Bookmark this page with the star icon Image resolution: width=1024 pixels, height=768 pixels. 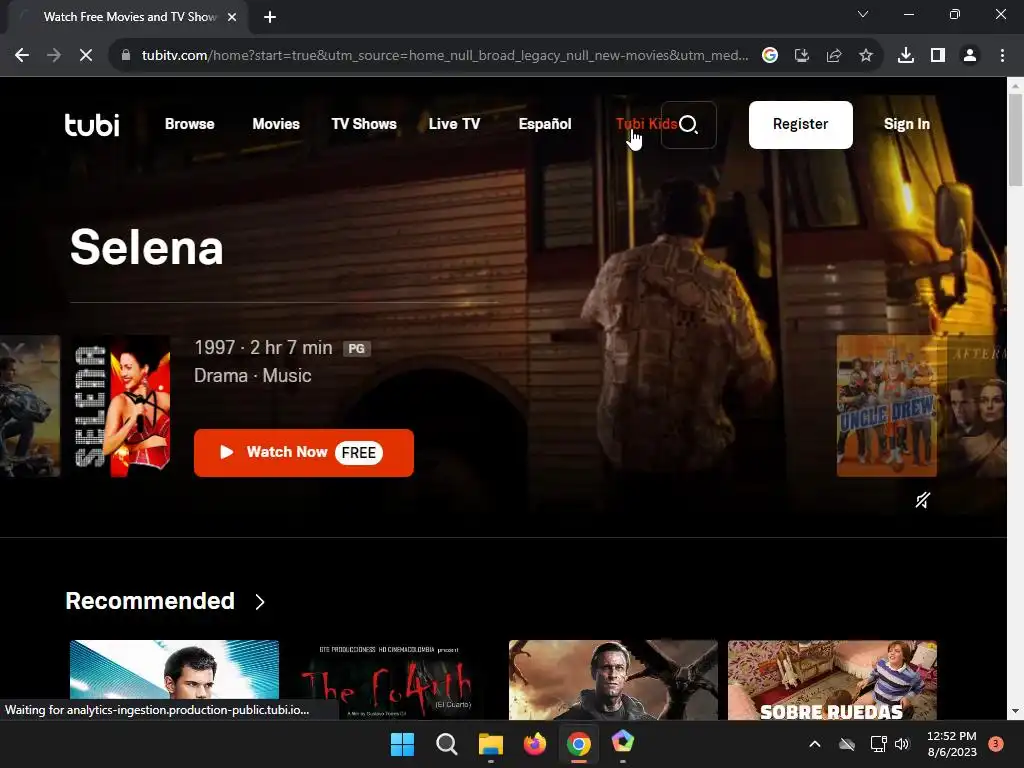click(x=866, y=56)
